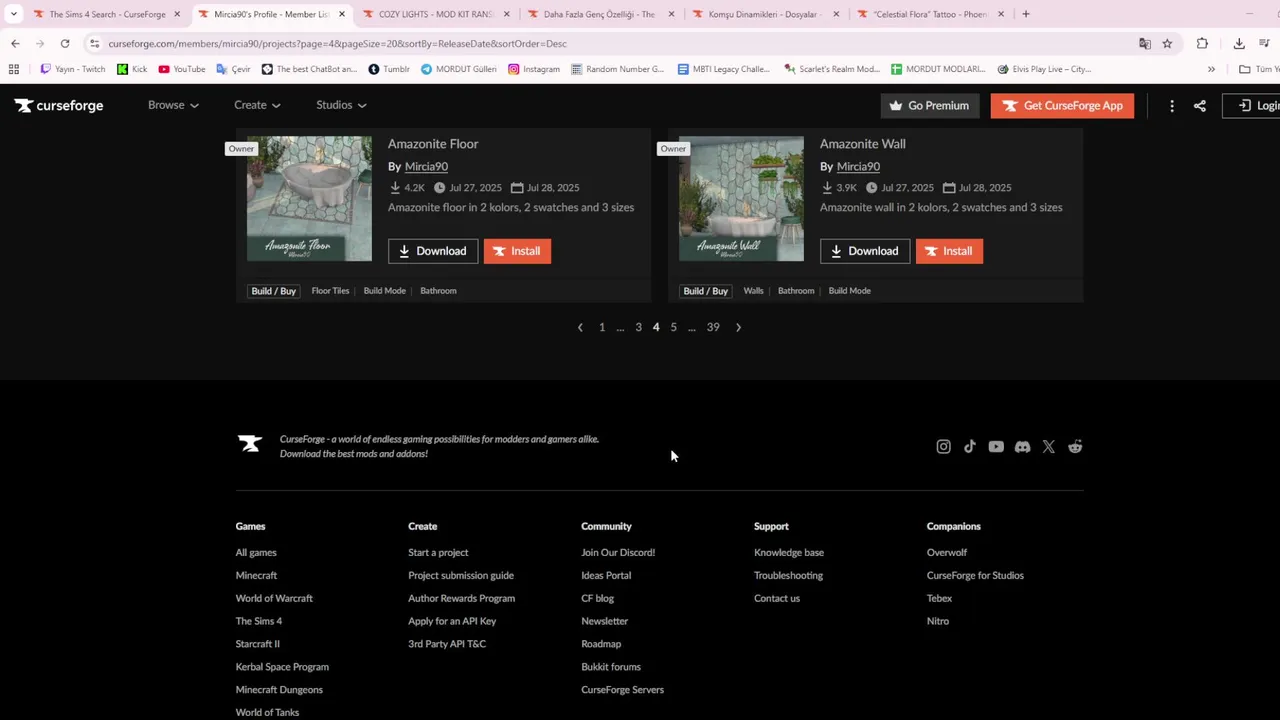Open CurseForge X (Twitter) social icon
The width and height of the screenshot is (1280, 720).
tap(1048, 447)
